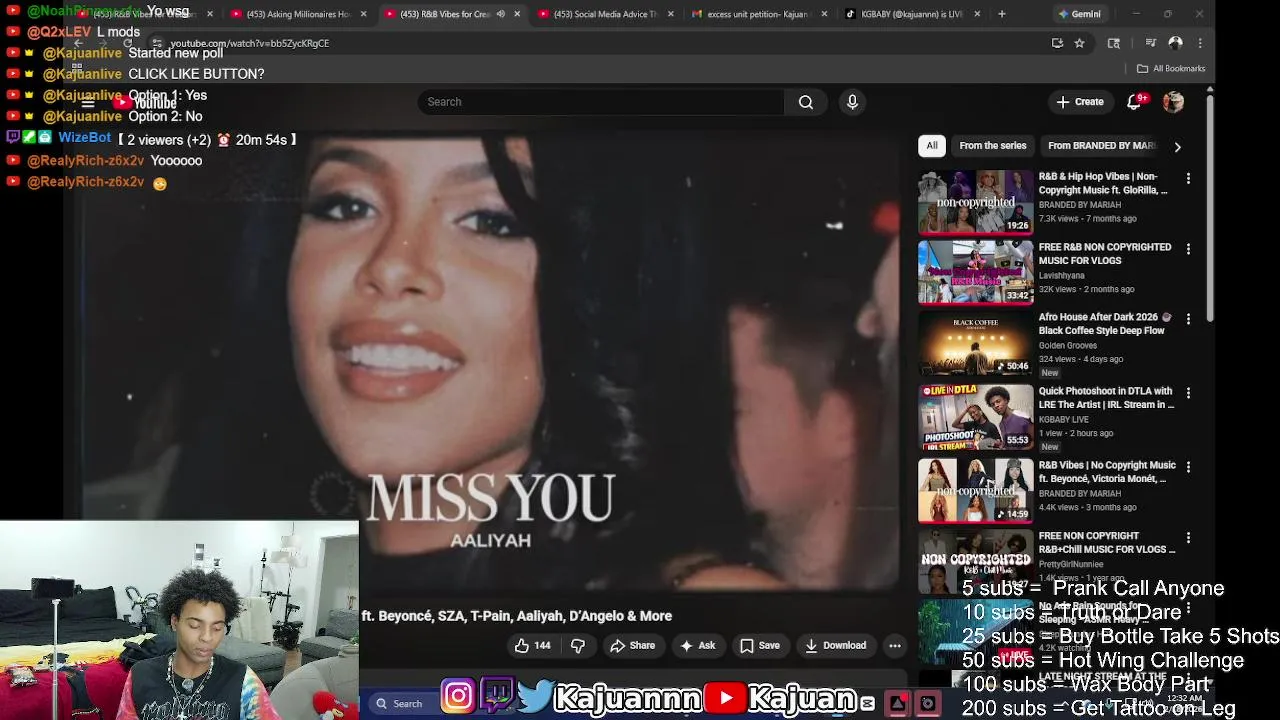
Task: Open options for Quick Photoshoot in DTLA video
Action: click(x=1188, y=393)
